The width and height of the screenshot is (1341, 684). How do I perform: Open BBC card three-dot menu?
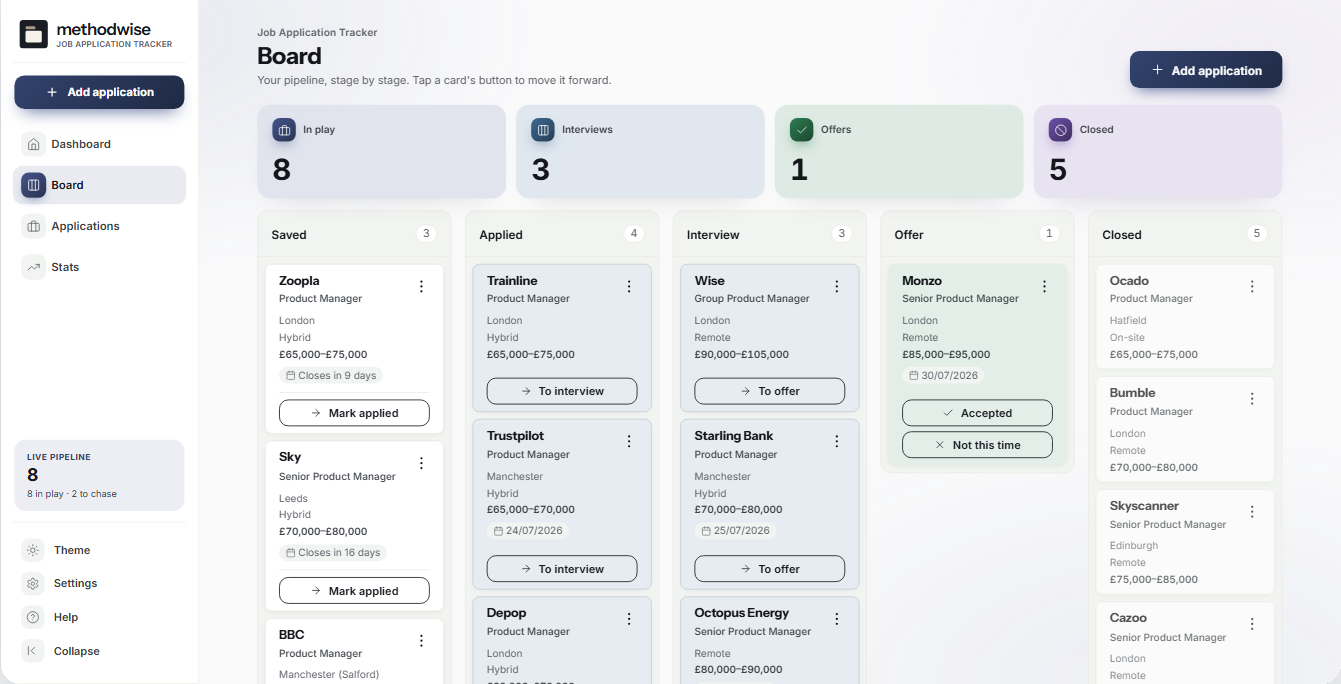click(421, 641)
